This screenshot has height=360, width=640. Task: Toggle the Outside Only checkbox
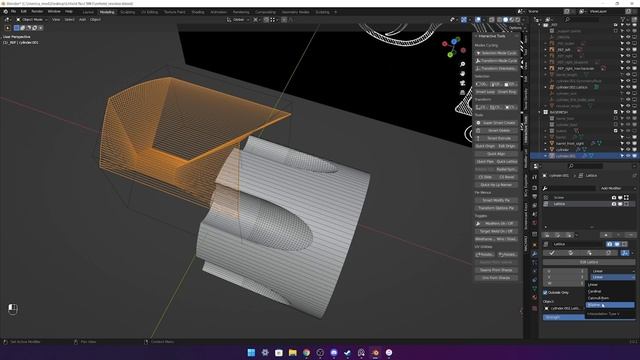click(545, 293)
